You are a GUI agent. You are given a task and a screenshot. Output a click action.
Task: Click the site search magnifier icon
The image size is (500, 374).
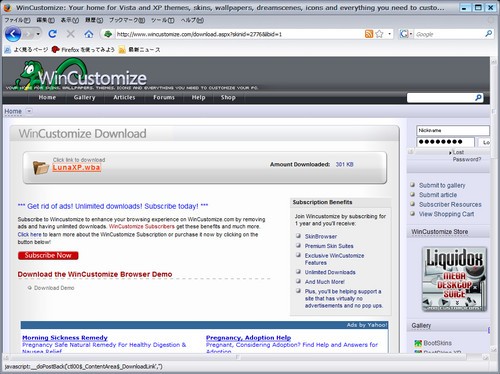tap(478, 98)
